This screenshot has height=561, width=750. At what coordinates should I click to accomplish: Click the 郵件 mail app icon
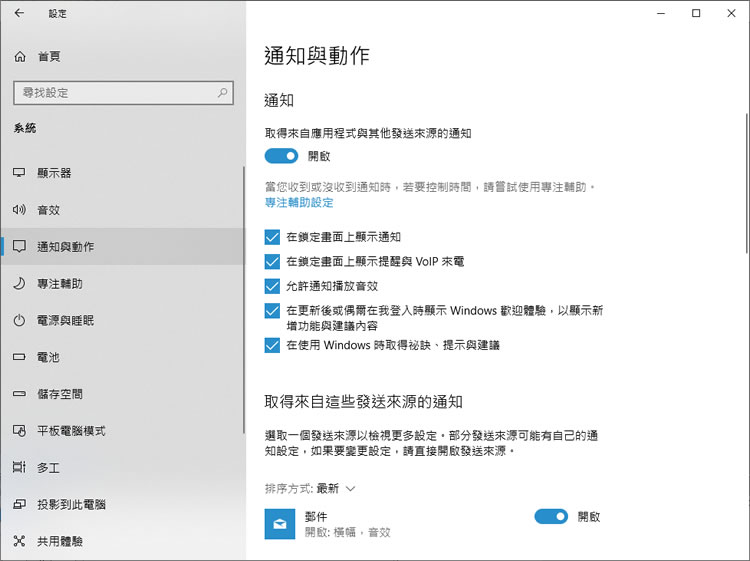point(280,524)
